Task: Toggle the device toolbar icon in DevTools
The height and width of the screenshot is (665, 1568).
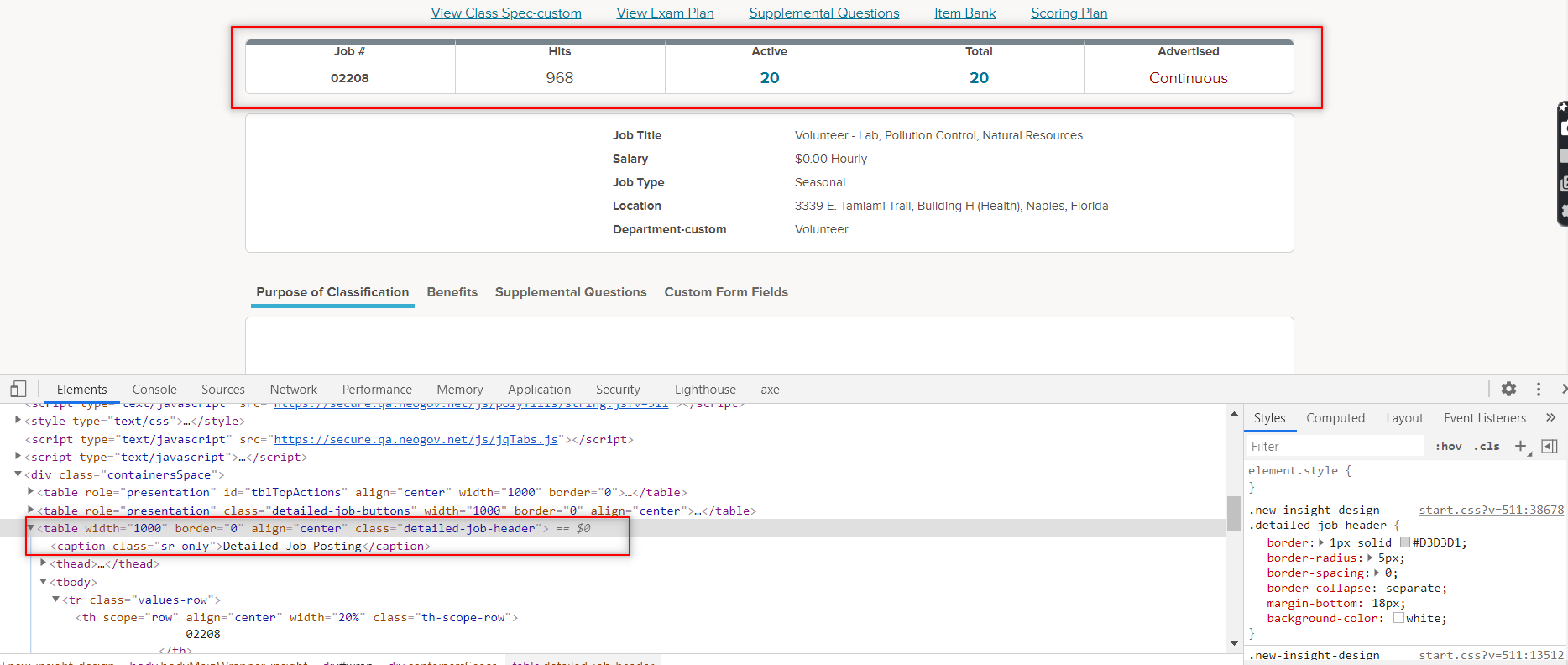Action: (18, 389)
